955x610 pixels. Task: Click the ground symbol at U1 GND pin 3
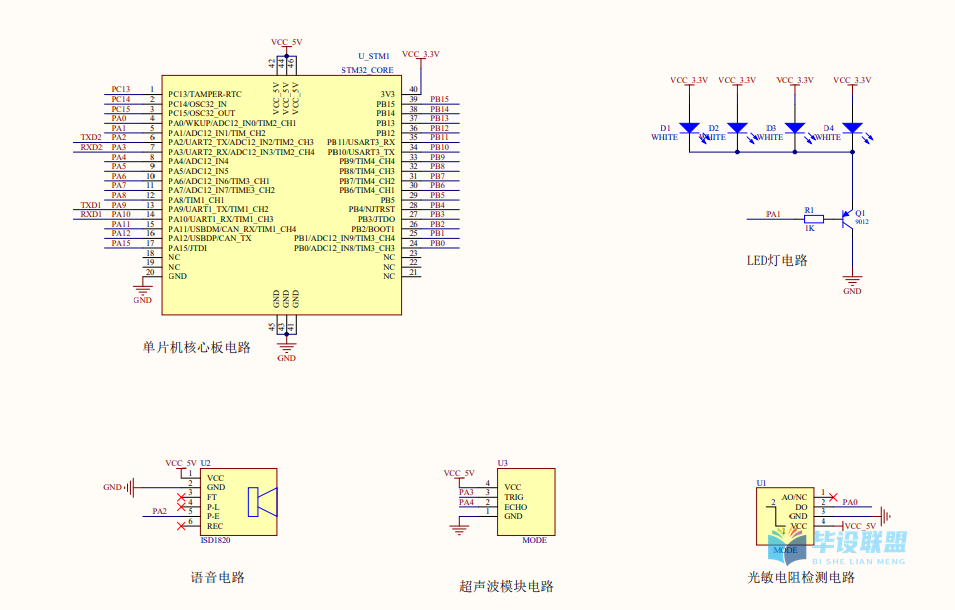(885, 516)
